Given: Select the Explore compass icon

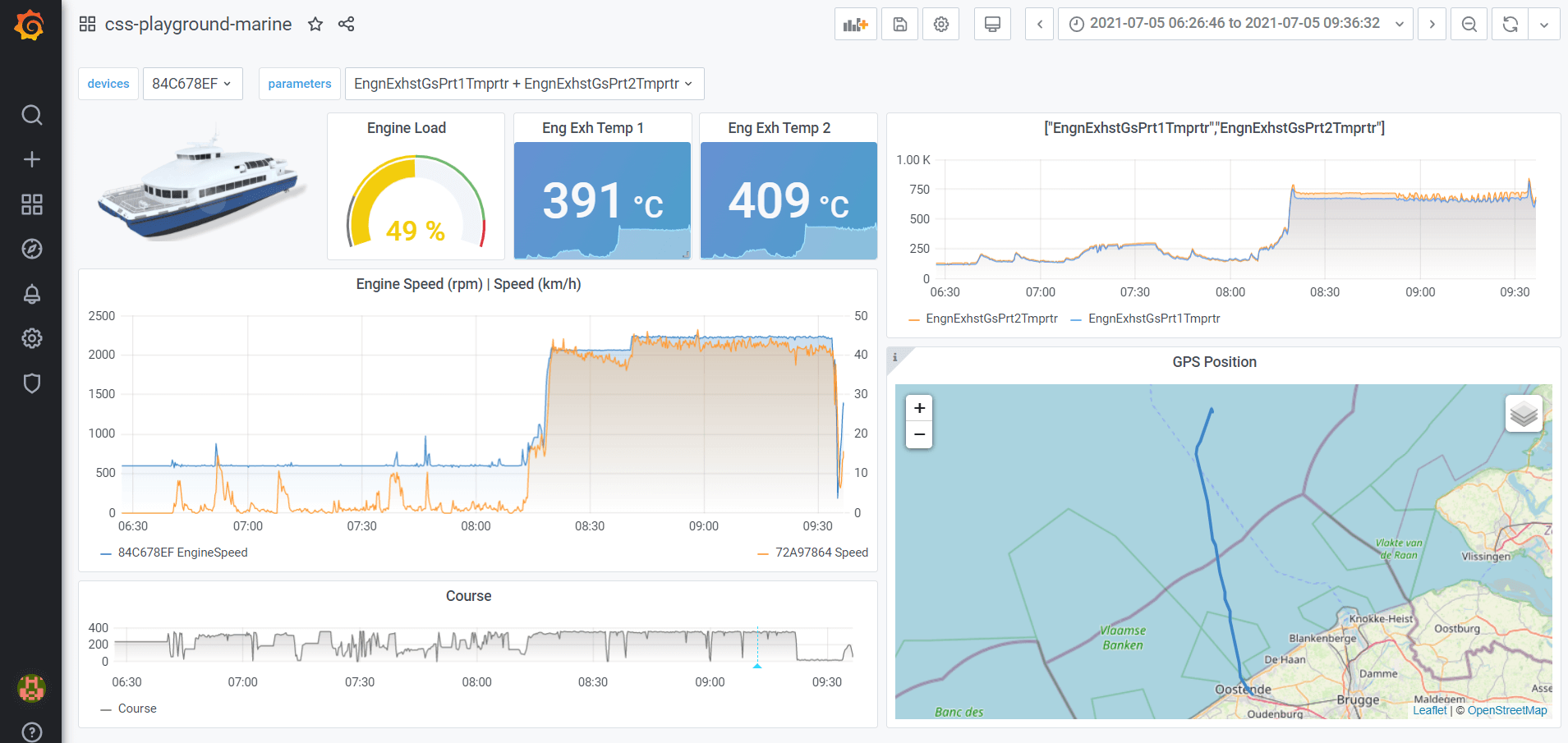Looking at the screenshot, I should [31, 249].
